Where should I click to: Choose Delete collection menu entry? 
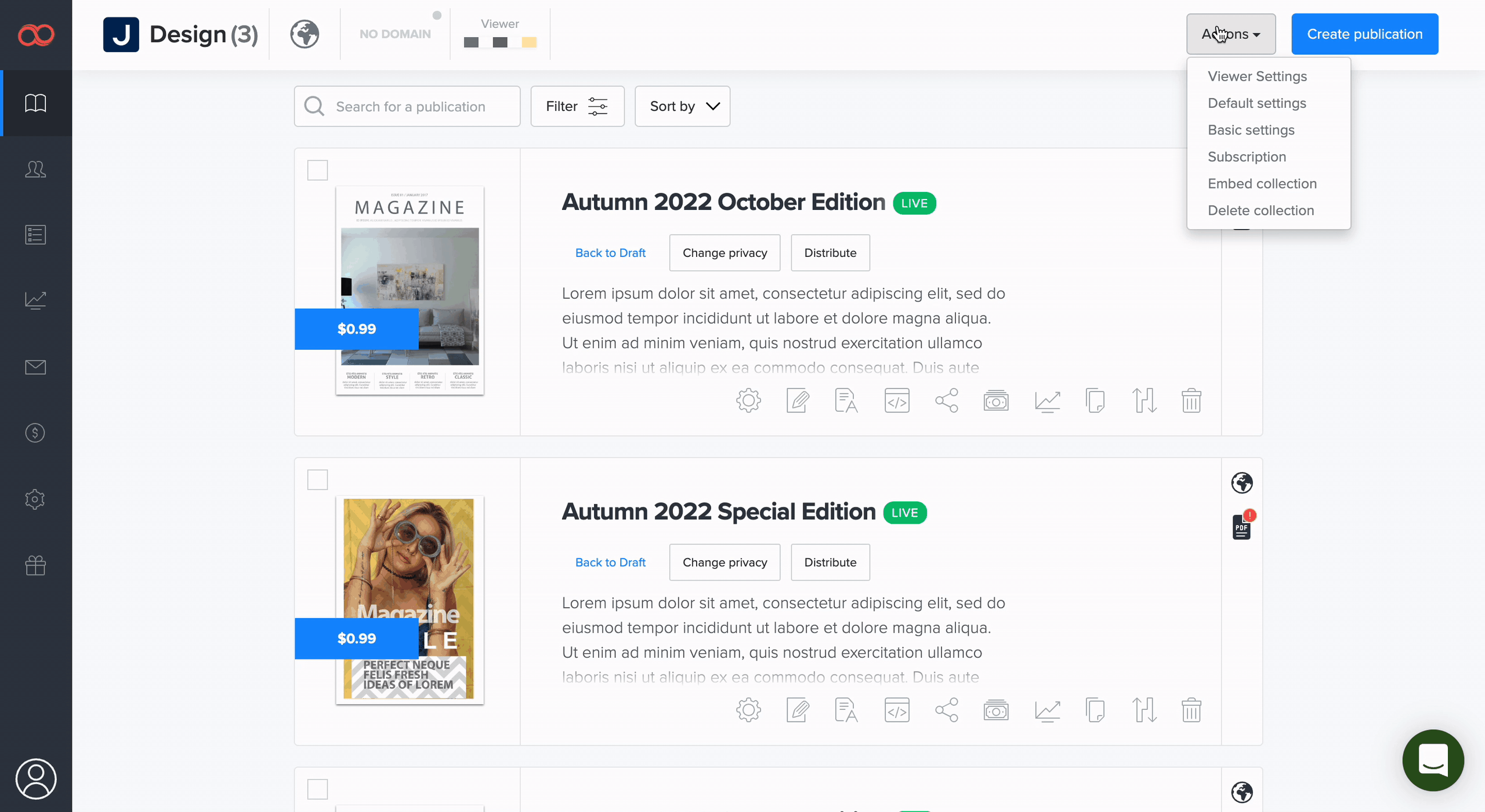1261,211
